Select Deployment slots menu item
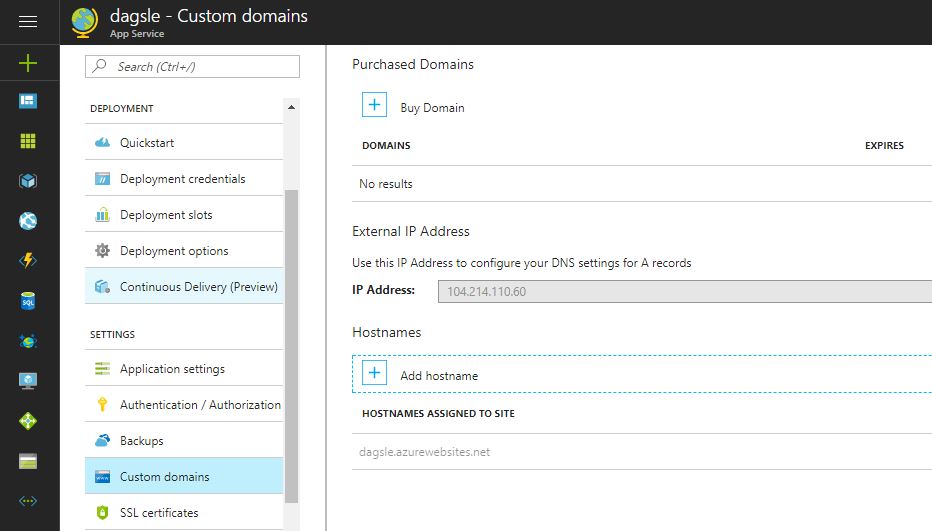This screenshot has height=531, width=932. click(x=166, y=215)
